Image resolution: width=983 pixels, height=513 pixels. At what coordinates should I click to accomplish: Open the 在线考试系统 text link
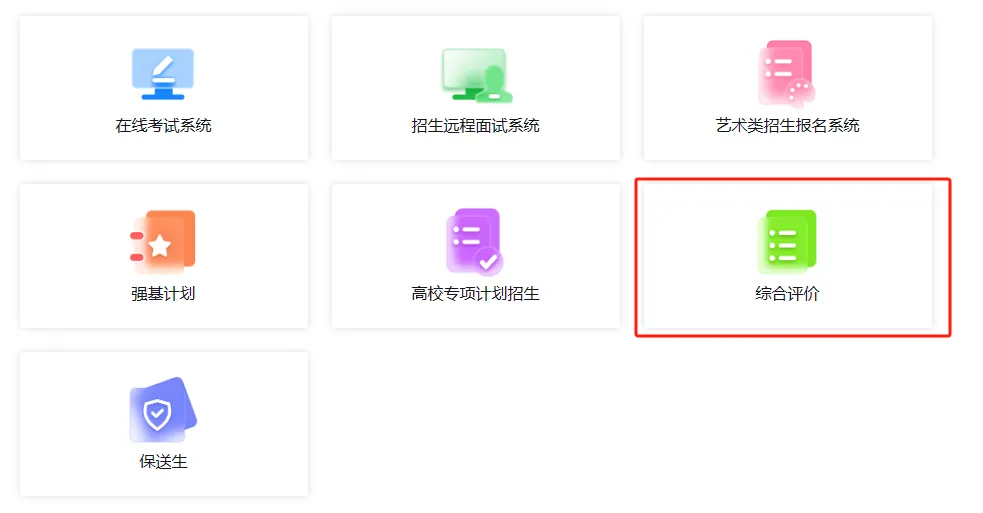pos(163,126)
